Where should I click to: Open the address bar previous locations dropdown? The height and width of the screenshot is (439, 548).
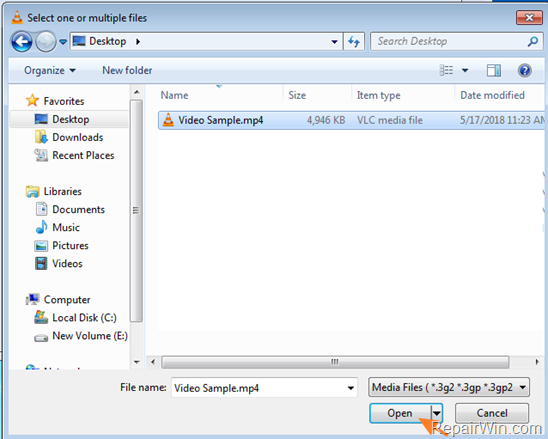(x=334, y=42)
